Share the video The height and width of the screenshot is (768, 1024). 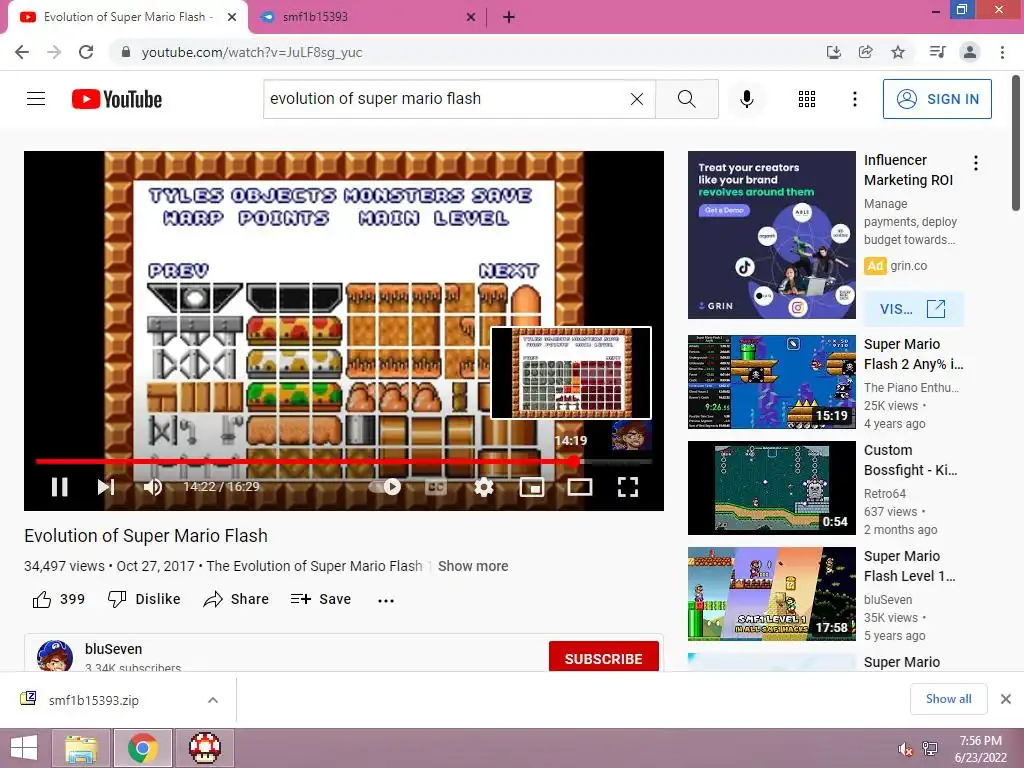pyautogui.click(x=236, y=600)
